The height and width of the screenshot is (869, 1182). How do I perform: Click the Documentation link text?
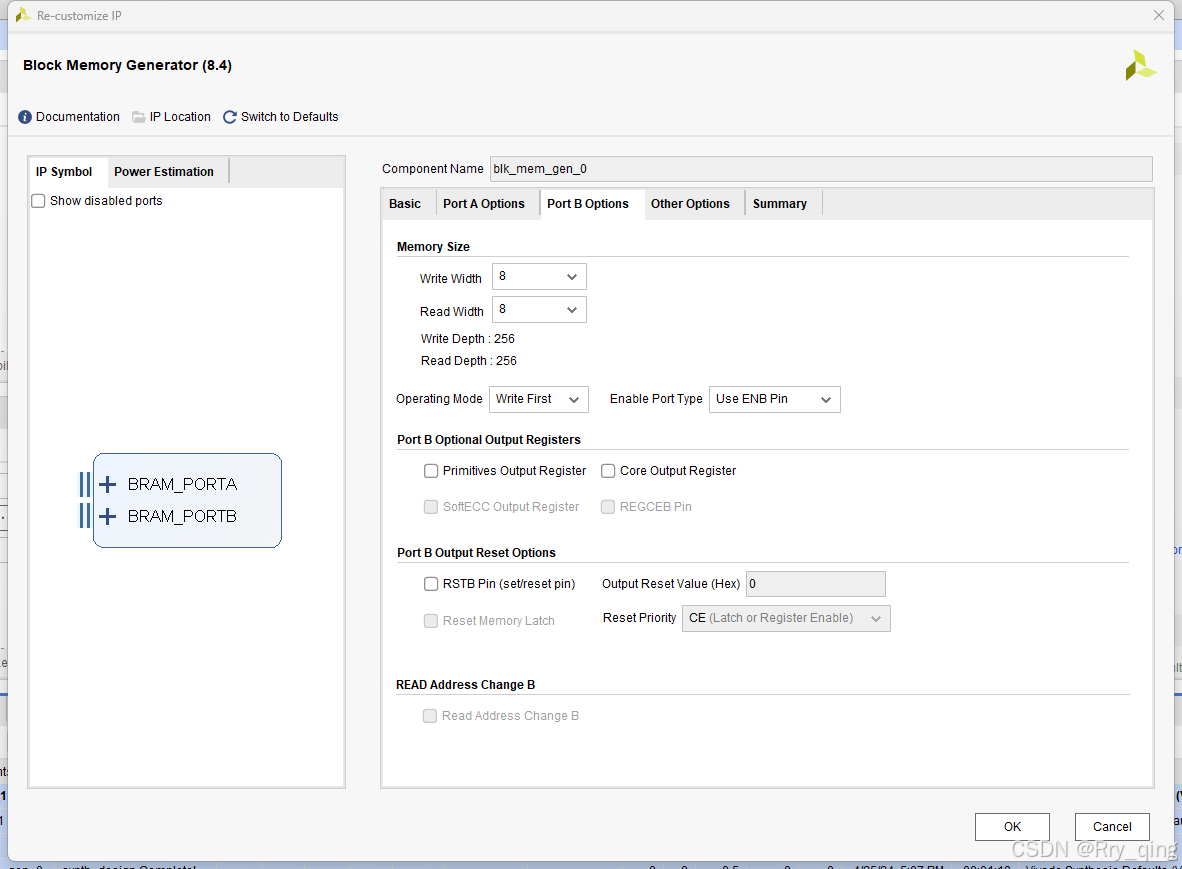coord(78,117)
